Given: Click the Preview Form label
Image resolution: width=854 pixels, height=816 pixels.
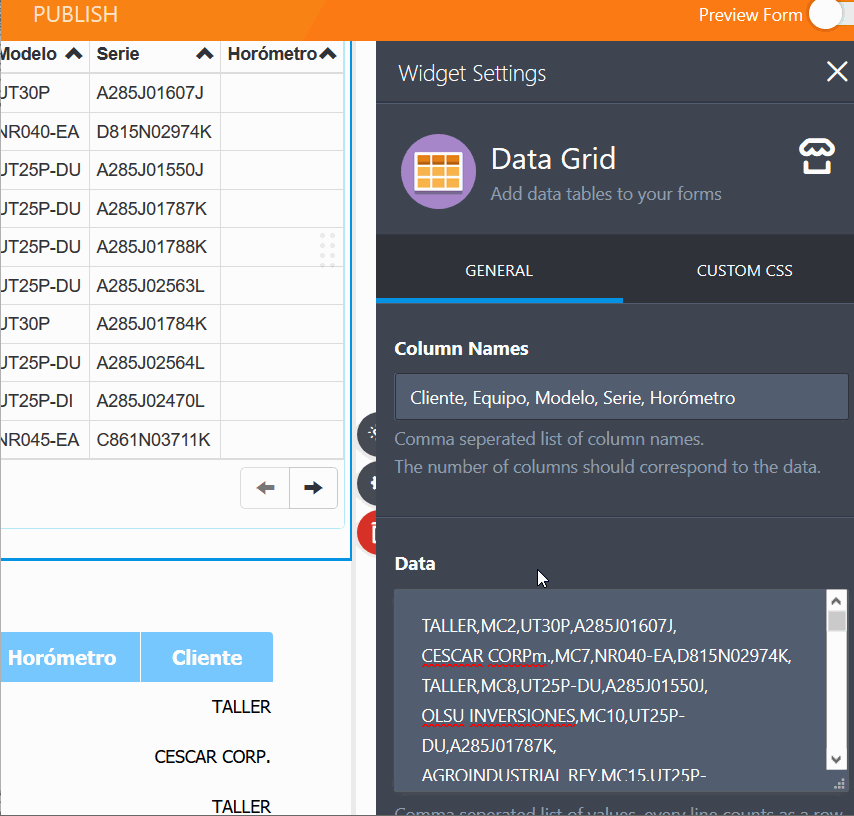Looking at the screenshot, I should pos(750,15).
